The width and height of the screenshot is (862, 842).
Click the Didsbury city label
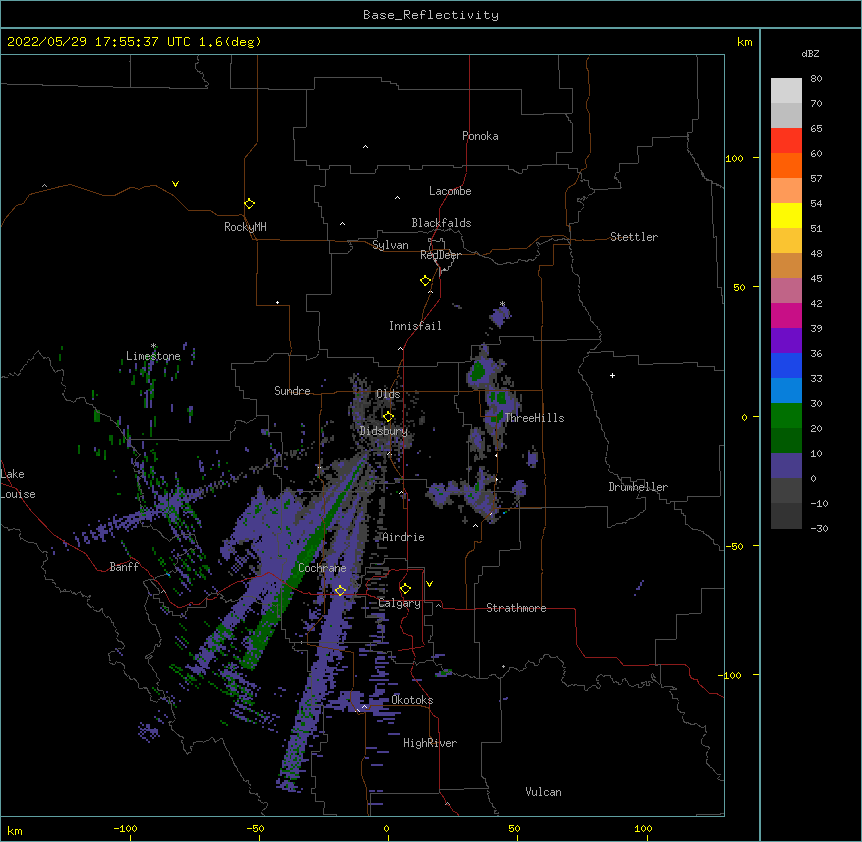coord(384,431)
